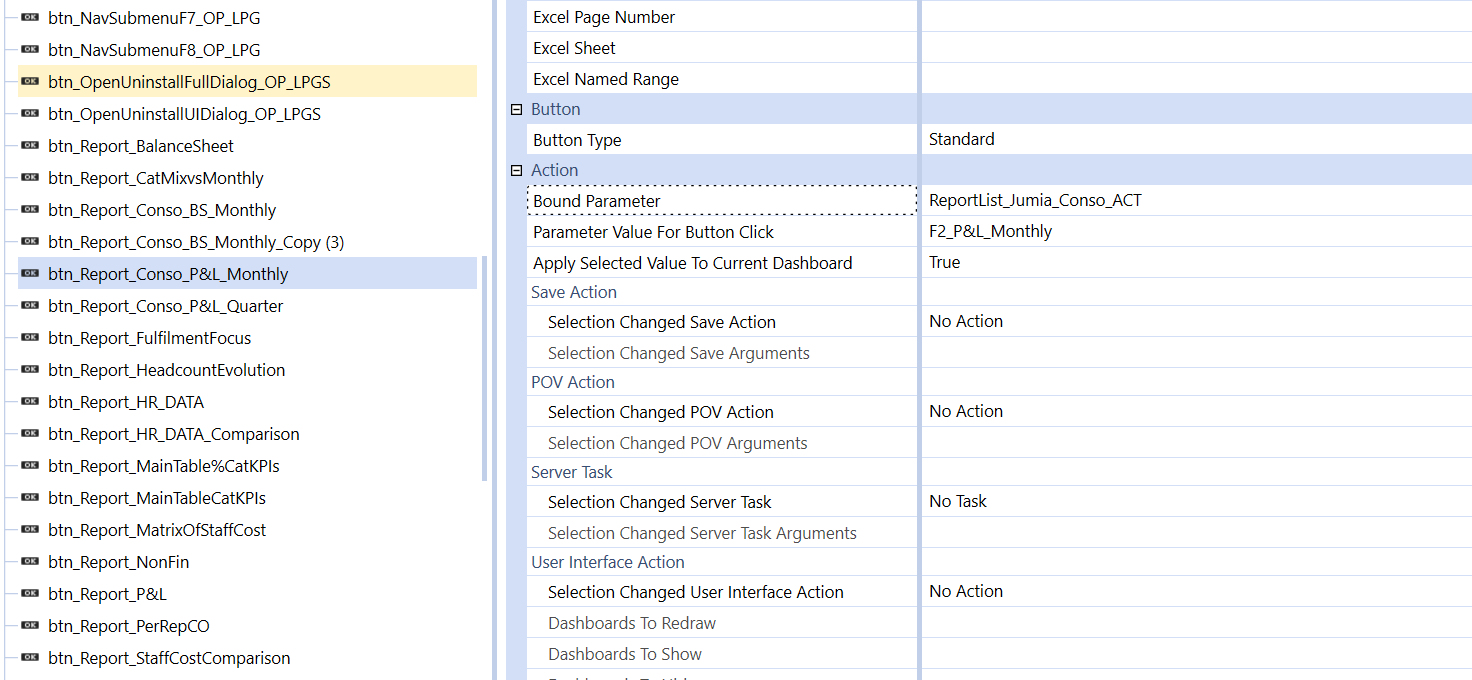This screenshot has height=680, width=1472.
Task: Collapse the Action property section
Action: [x=515, y=169]
